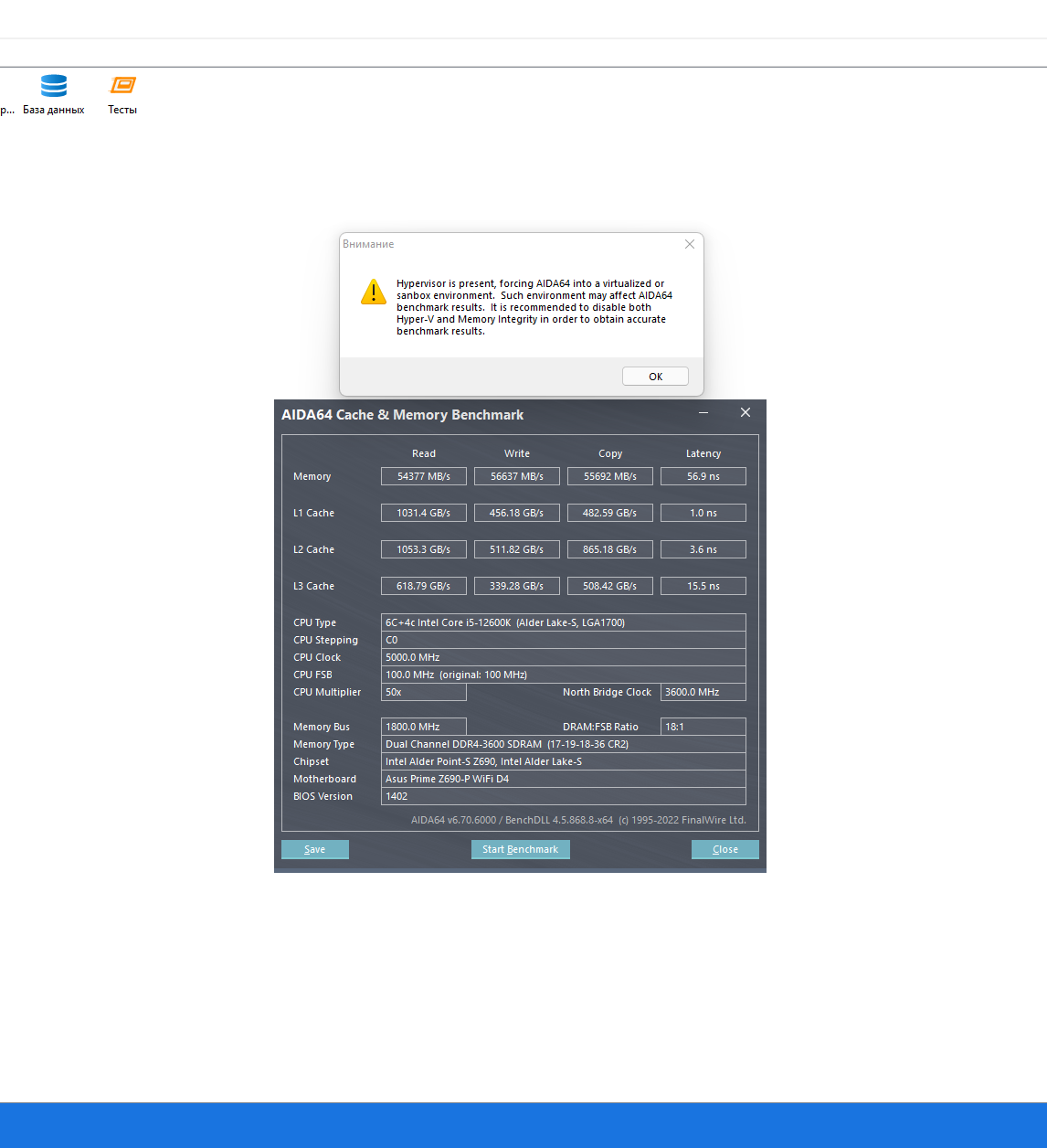This screenshot has height=1148, width=1047.
Task: Select the Memory Read value 54377 MB/s
Action: pos(424,476)
